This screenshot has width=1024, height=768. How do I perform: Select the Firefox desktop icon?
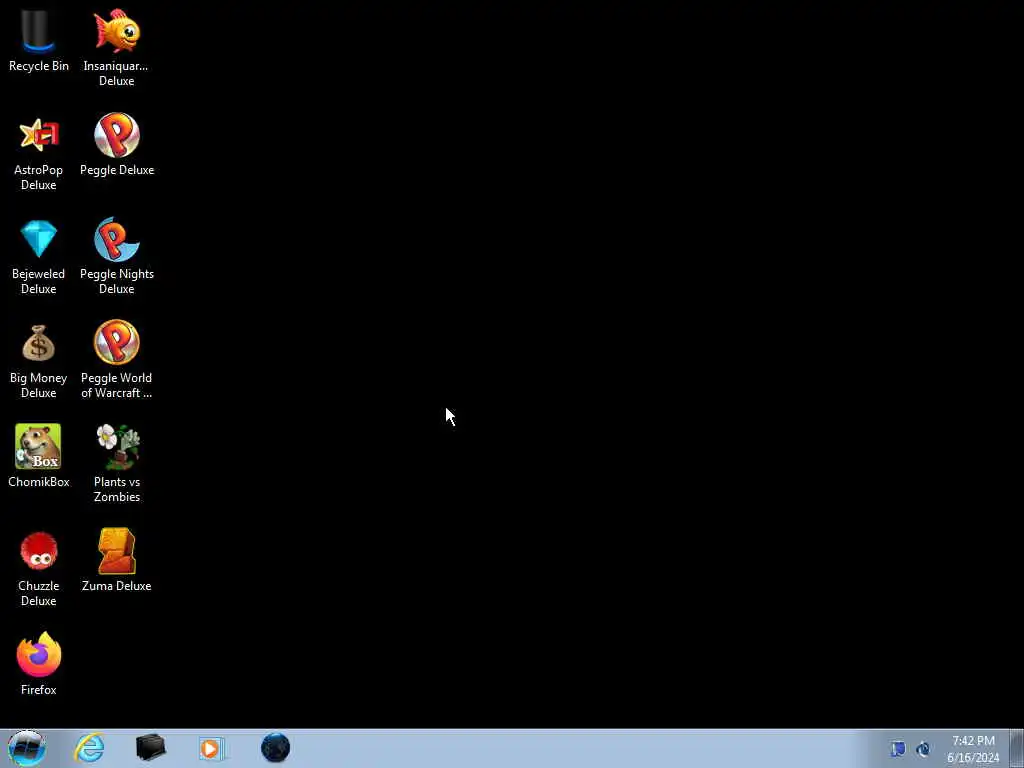[39, 654]
